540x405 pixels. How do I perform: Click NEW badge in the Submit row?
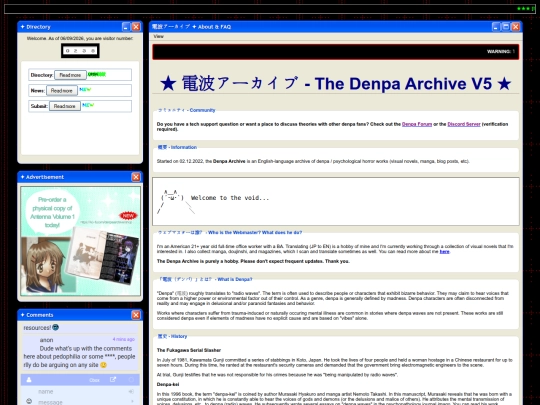(x=88, y=105)
